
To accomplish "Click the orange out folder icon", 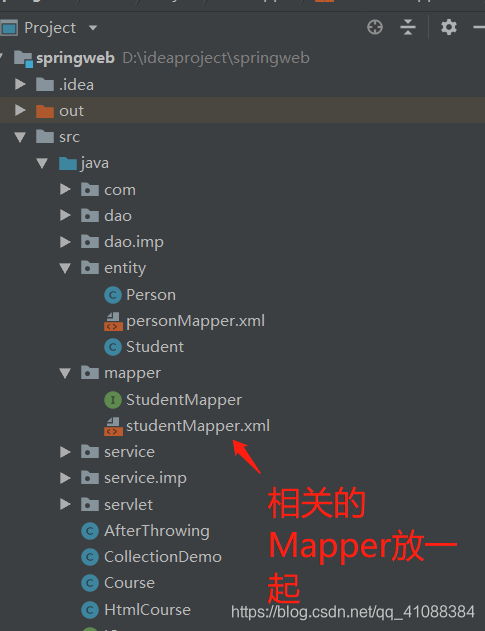I will point(45,111).
